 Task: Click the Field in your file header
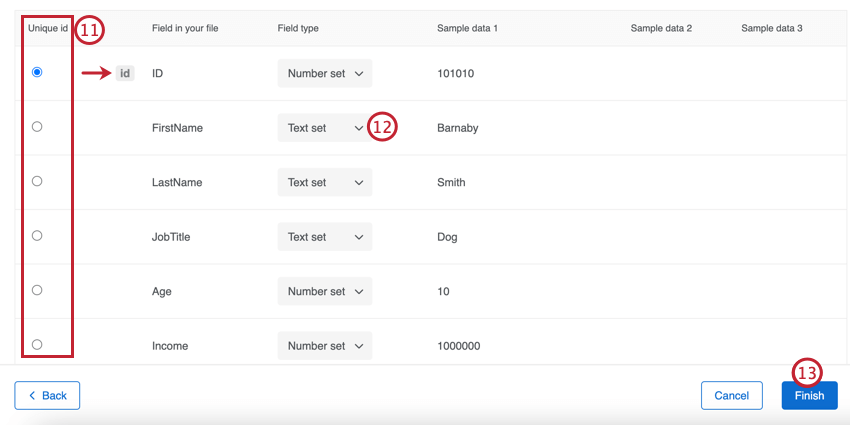pos(185,28)
